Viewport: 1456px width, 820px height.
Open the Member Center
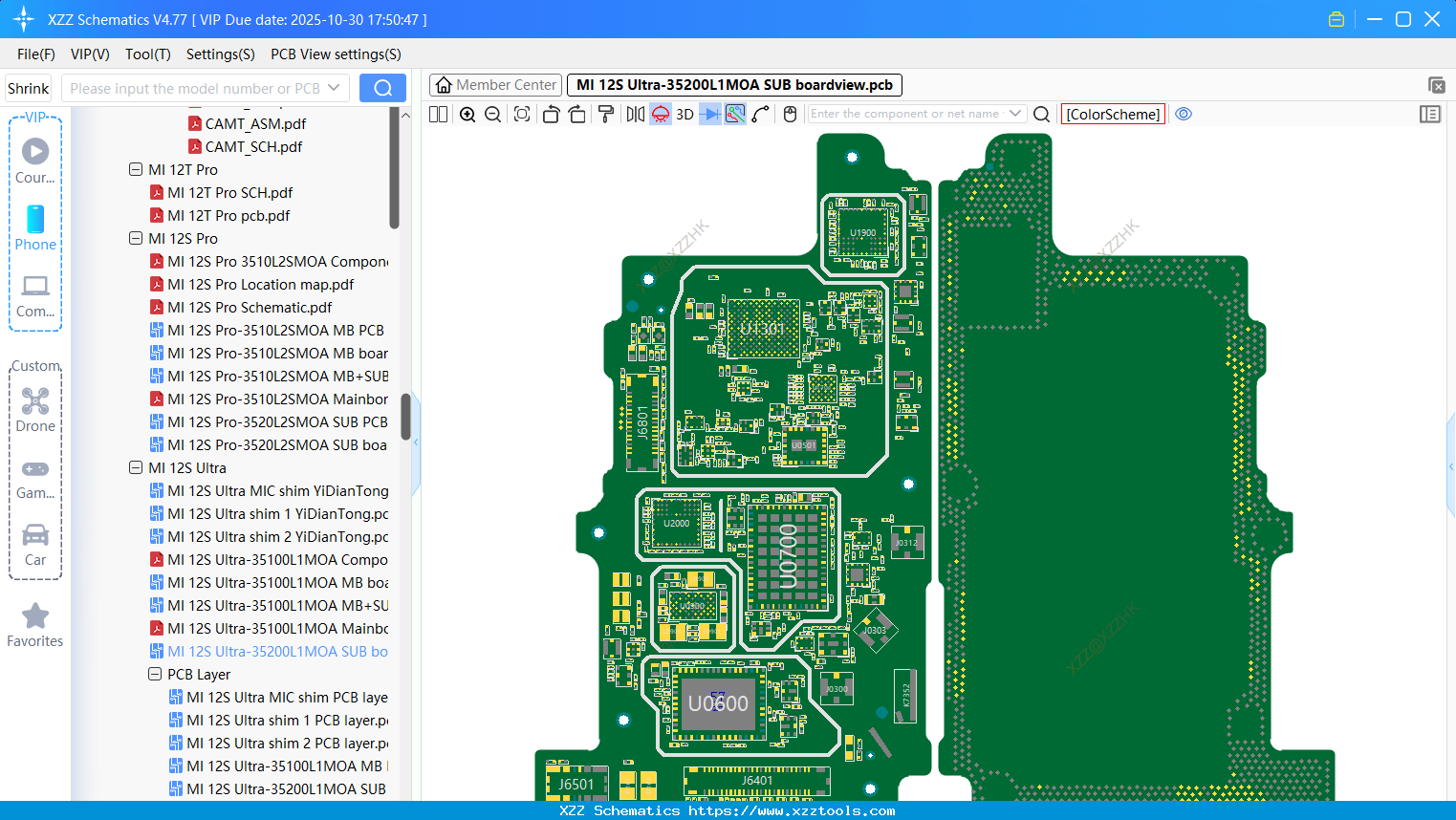click(x=495, y=84)
